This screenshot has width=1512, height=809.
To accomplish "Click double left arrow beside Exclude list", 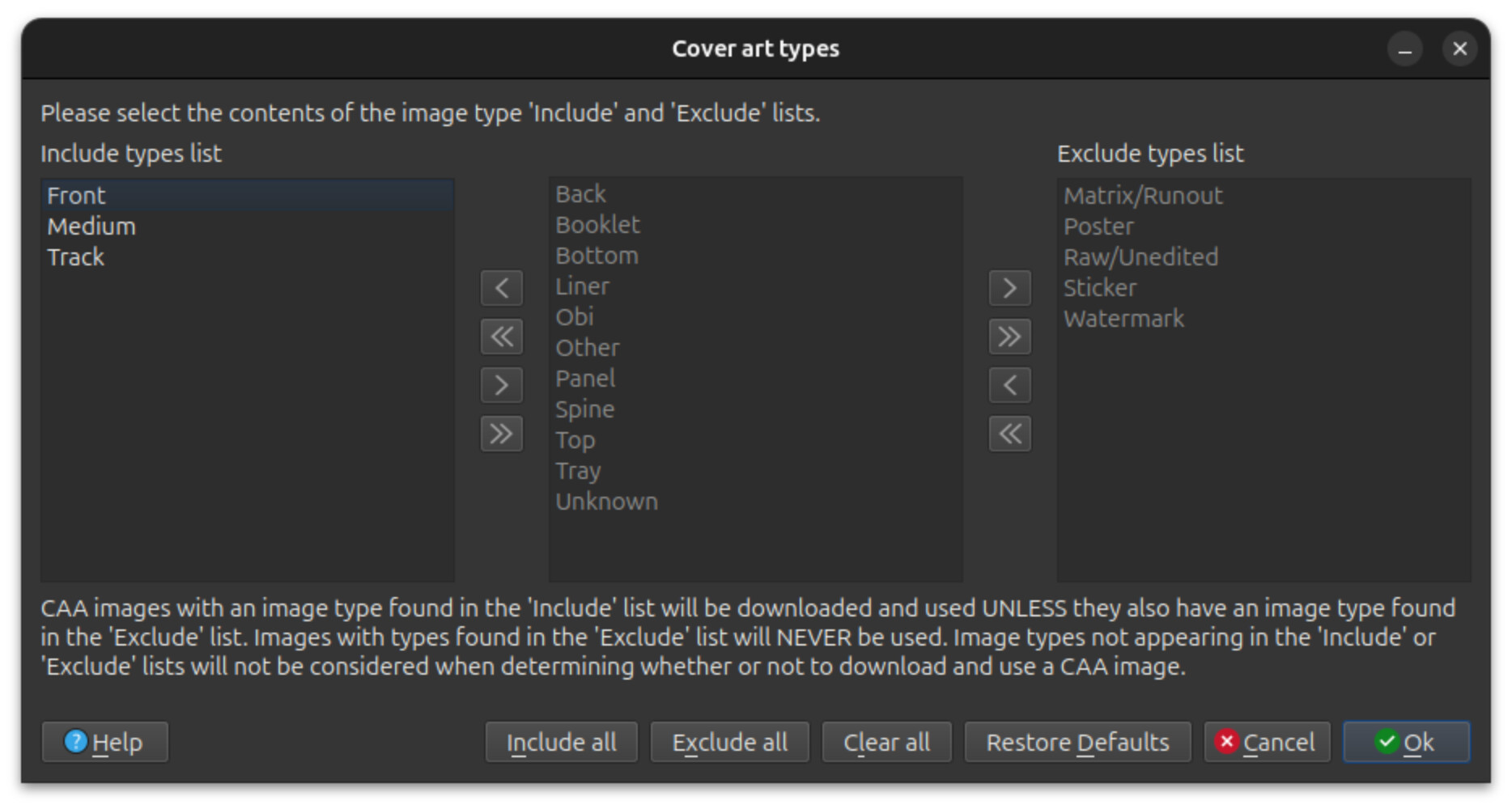I will [x=1009, y=434].
